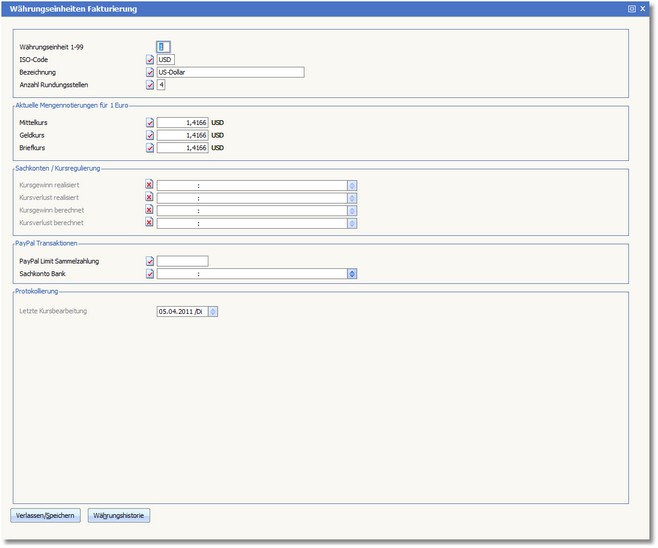Expand the Kursgewinn realisiert account dropdown
This screenshot has height=548, width=658.
point(352,185)
